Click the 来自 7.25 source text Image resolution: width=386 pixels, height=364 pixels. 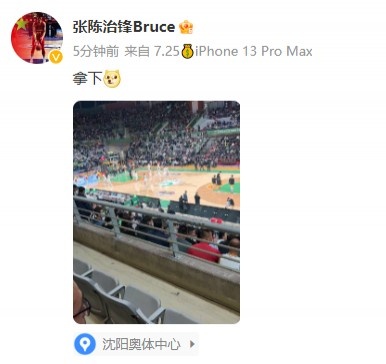[x=152, y=51]
